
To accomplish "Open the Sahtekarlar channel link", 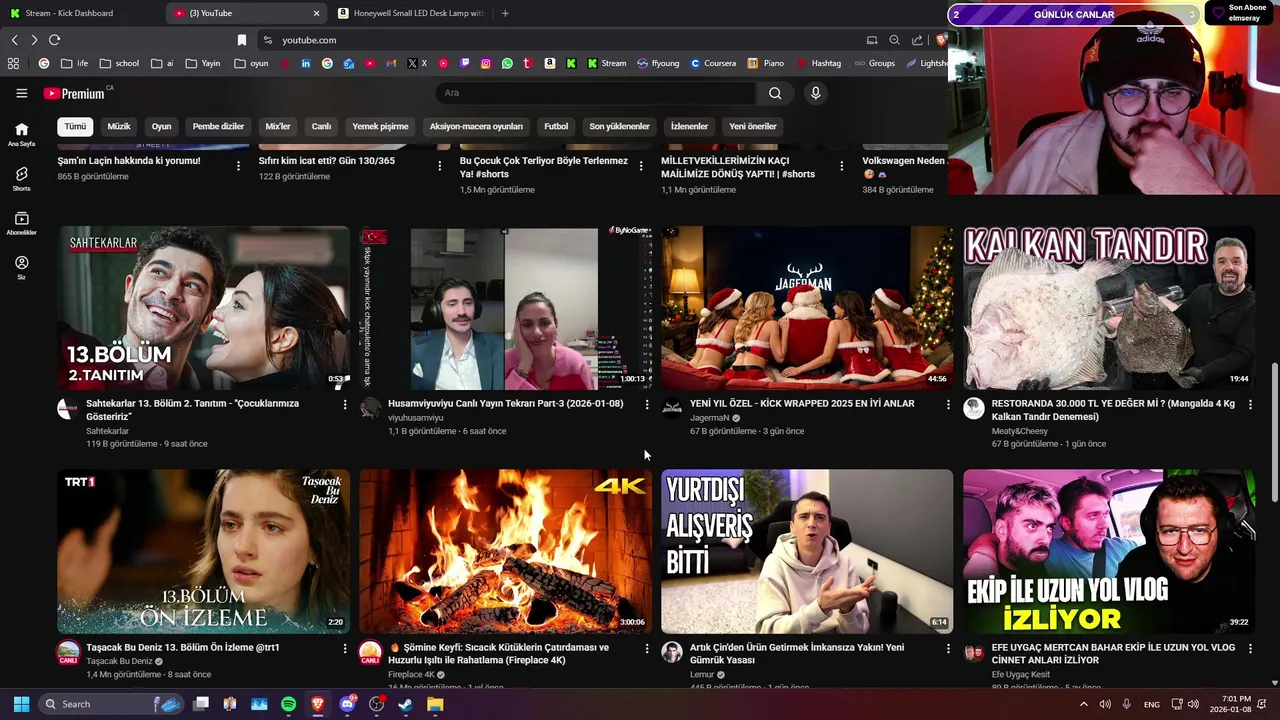I will click(107, 431).
